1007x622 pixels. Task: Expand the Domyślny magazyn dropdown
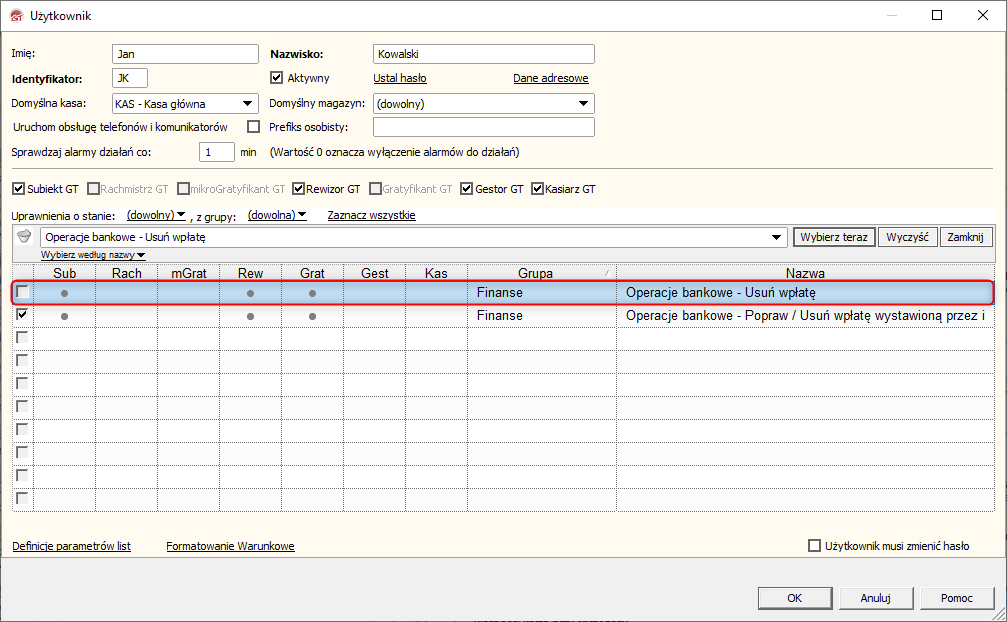[583, 104]
